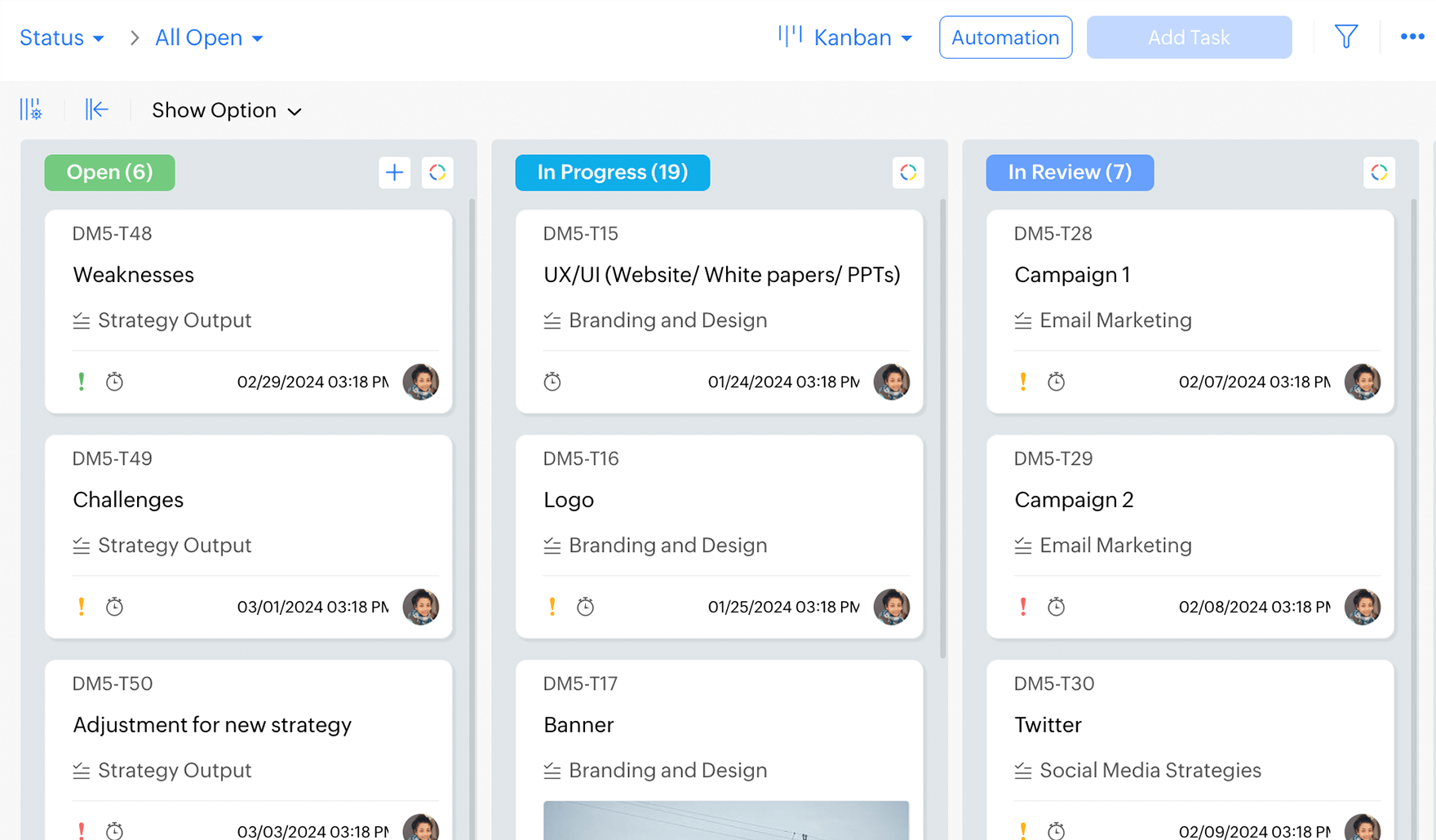1436x840 pixels.
Task: Click the In Progress column color ring icon
Action: click(x=907, y=172)
